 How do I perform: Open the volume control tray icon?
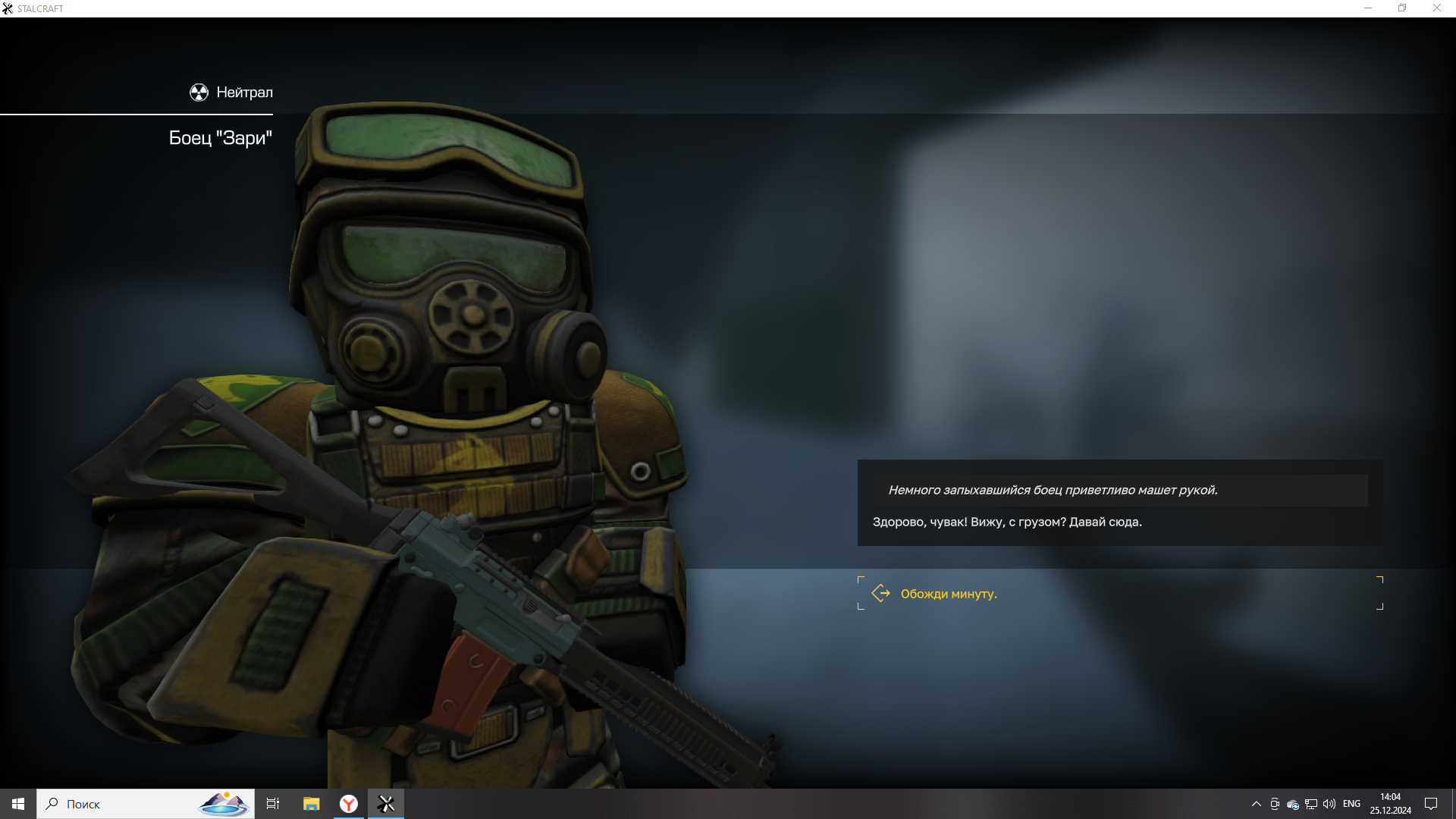coord(1329,804)
